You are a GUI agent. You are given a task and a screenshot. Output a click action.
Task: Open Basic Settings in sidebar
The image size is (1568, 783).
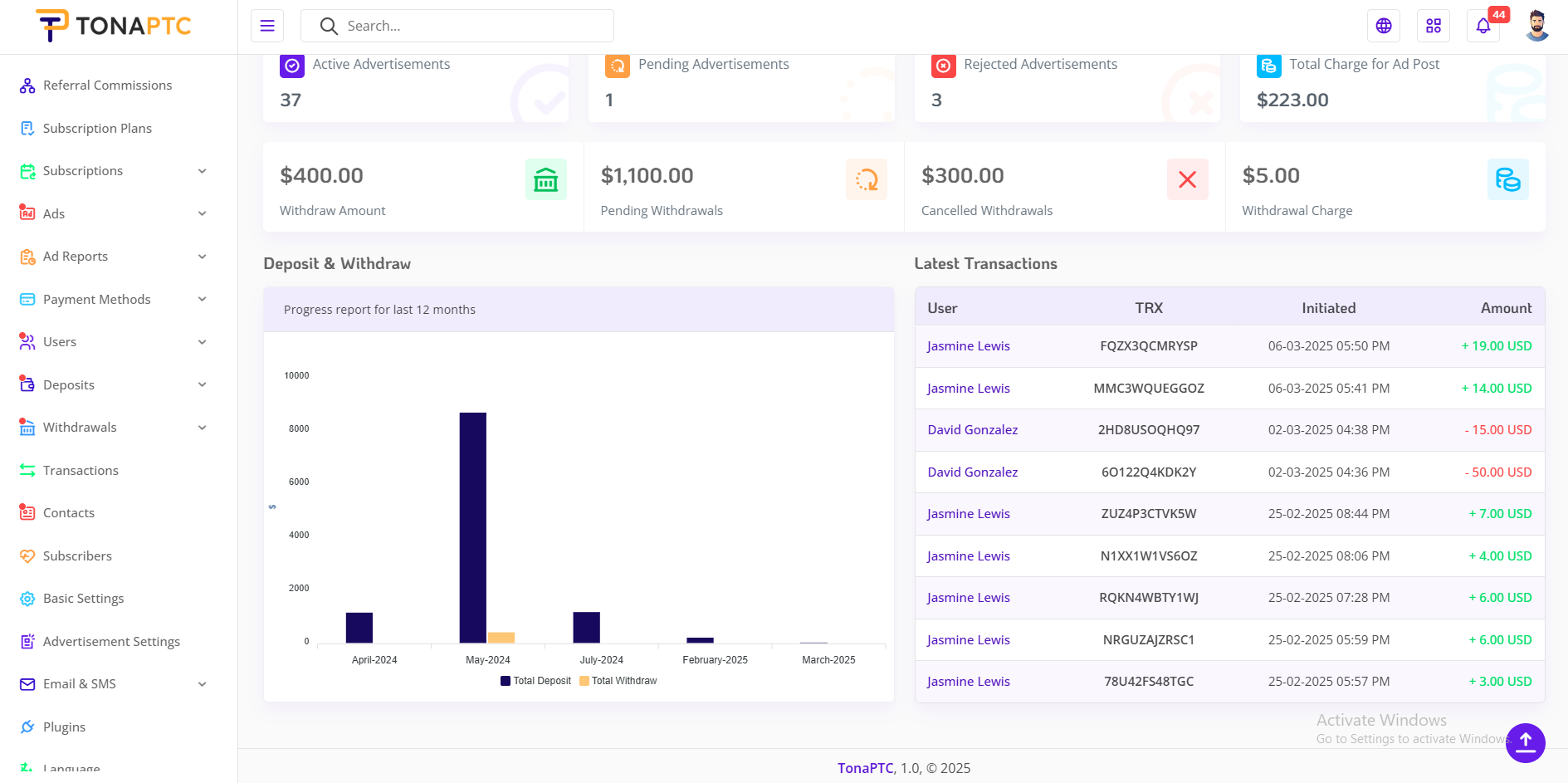pos(83,599)
